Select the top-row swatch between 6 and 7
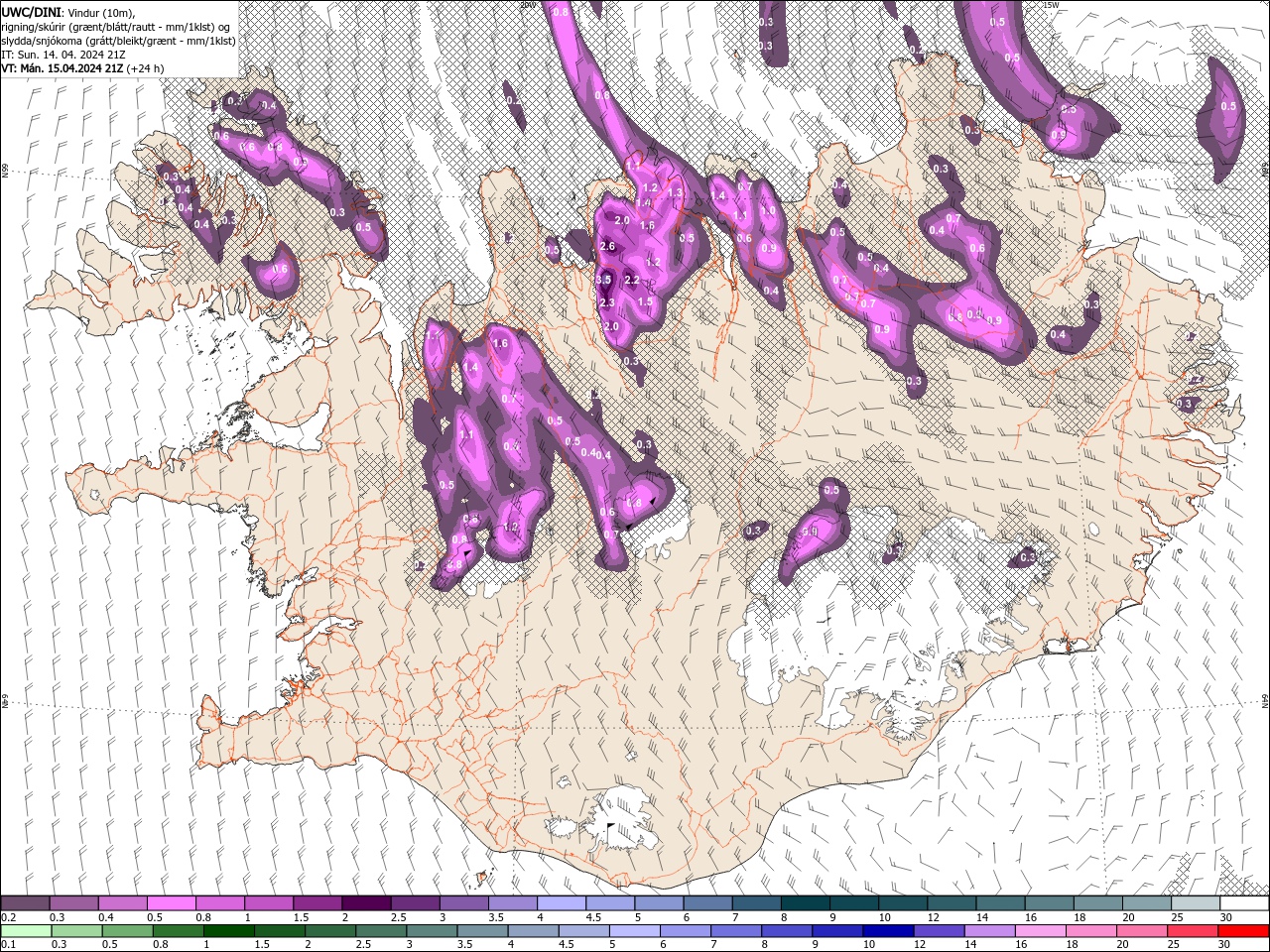This screenshot has width=1270, height=952. [x=707, y=903]
